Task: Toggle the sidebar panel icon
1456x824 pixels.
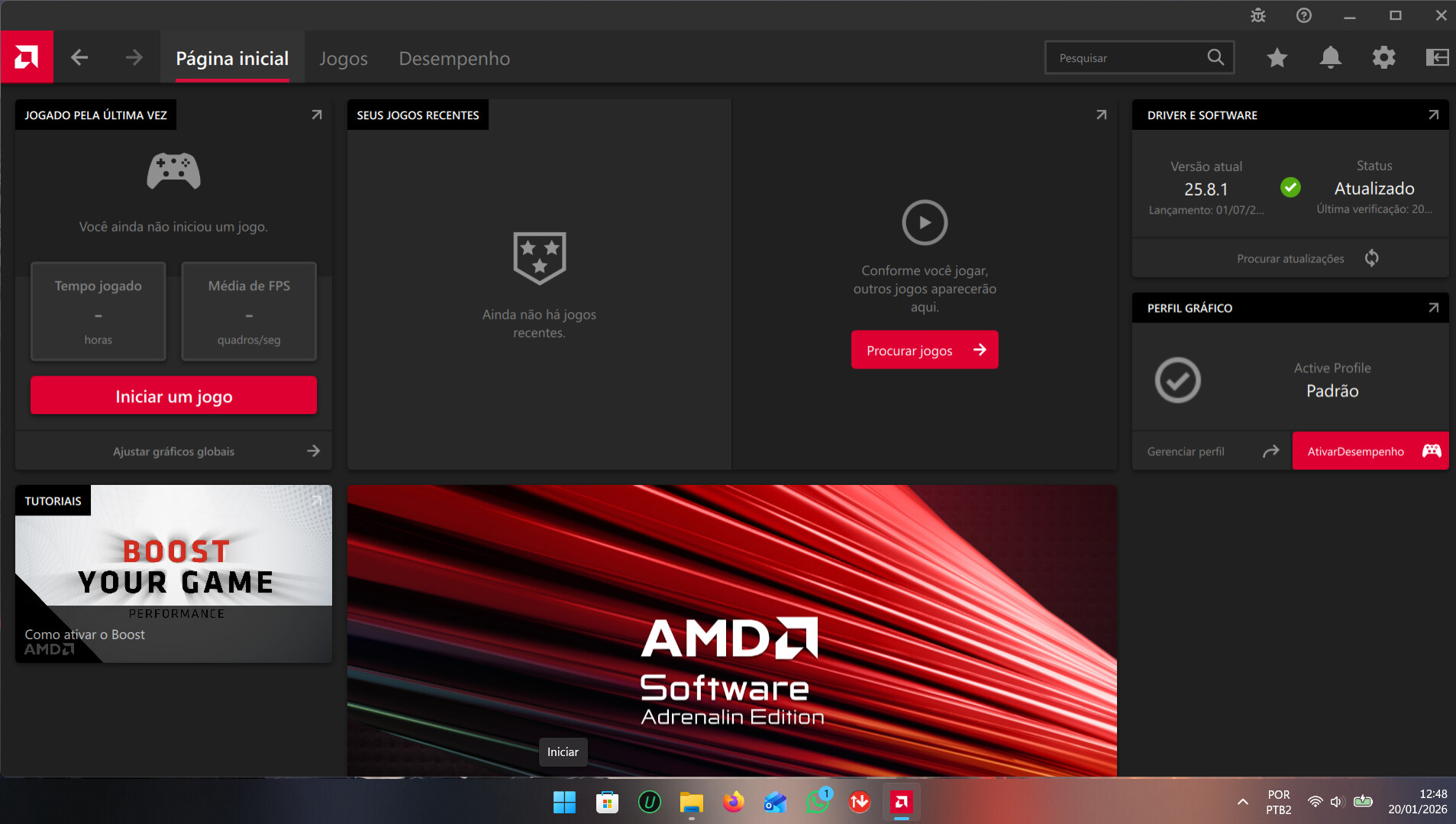Action: click(x=1437, y=57)
